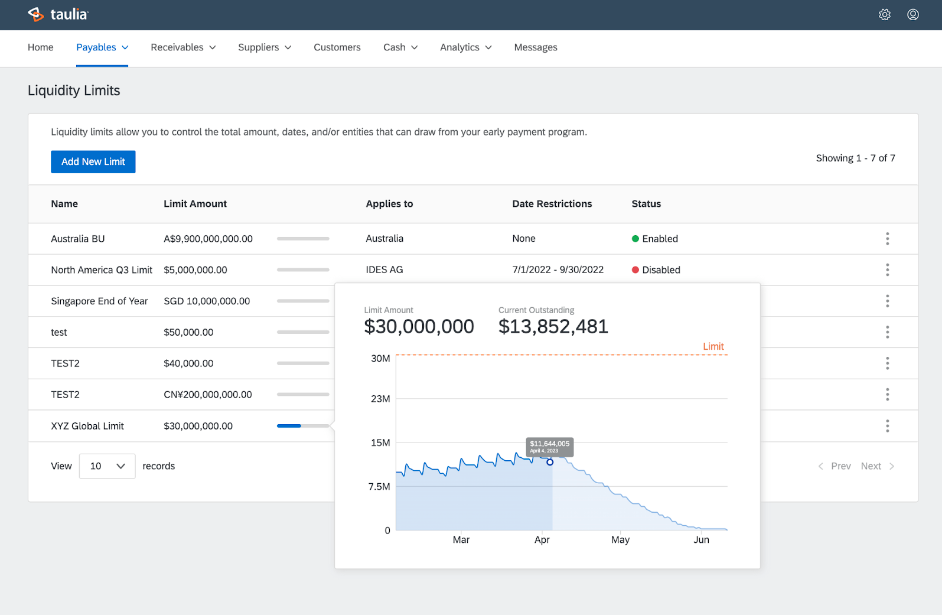The width and height of the screenshot is (942, 615).
Task: Go to the Home tab
Action: pyautogui.click(x=41, y=48)
